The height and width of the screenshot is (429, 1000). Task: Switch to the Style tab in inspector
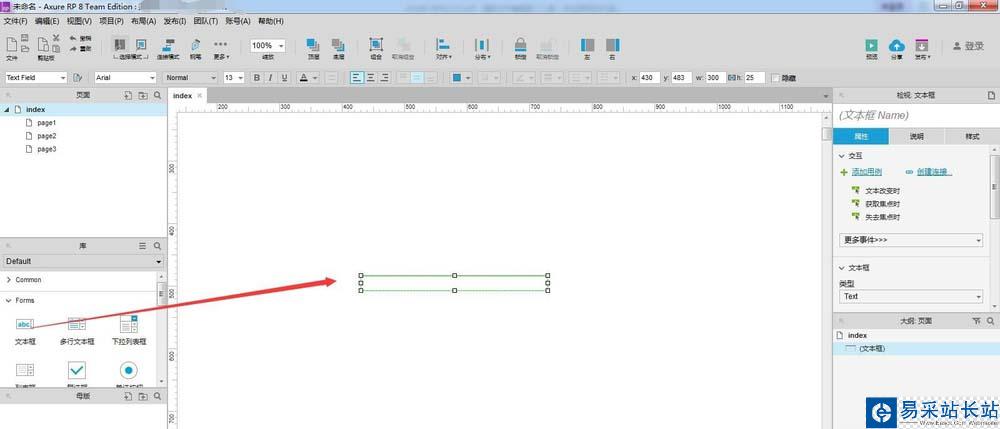(972, 136)
